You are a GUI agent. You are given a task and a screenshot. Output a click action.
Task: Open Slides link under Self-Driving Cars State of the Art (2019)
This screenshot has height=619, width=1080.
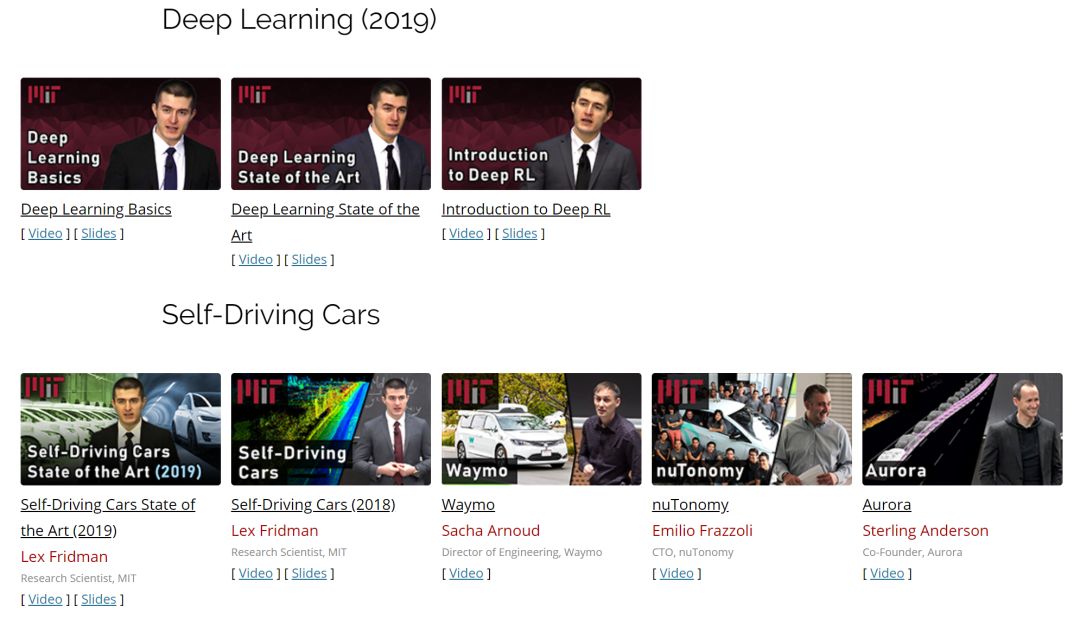pyautogui.click(x=98, y=600)
